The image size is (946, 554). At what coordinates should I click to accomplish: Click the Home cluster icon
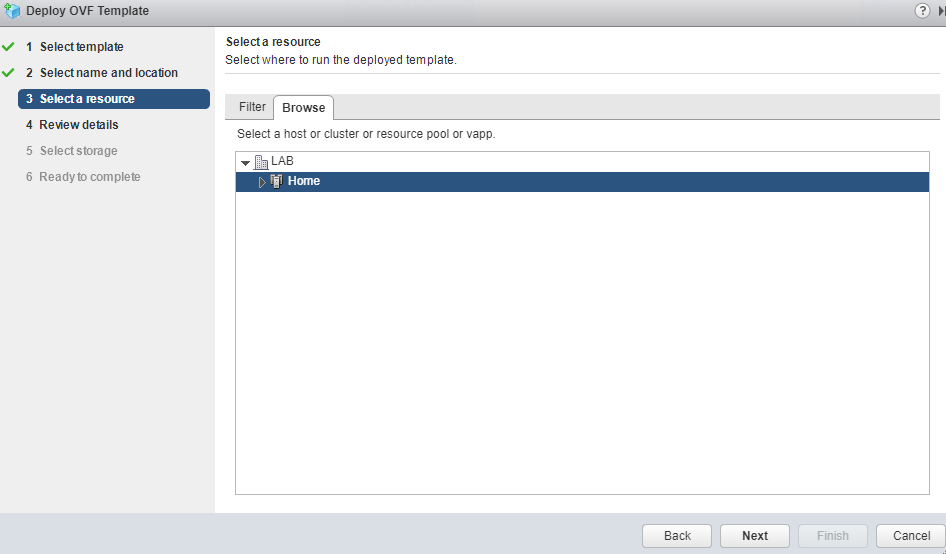coord(277,181)
